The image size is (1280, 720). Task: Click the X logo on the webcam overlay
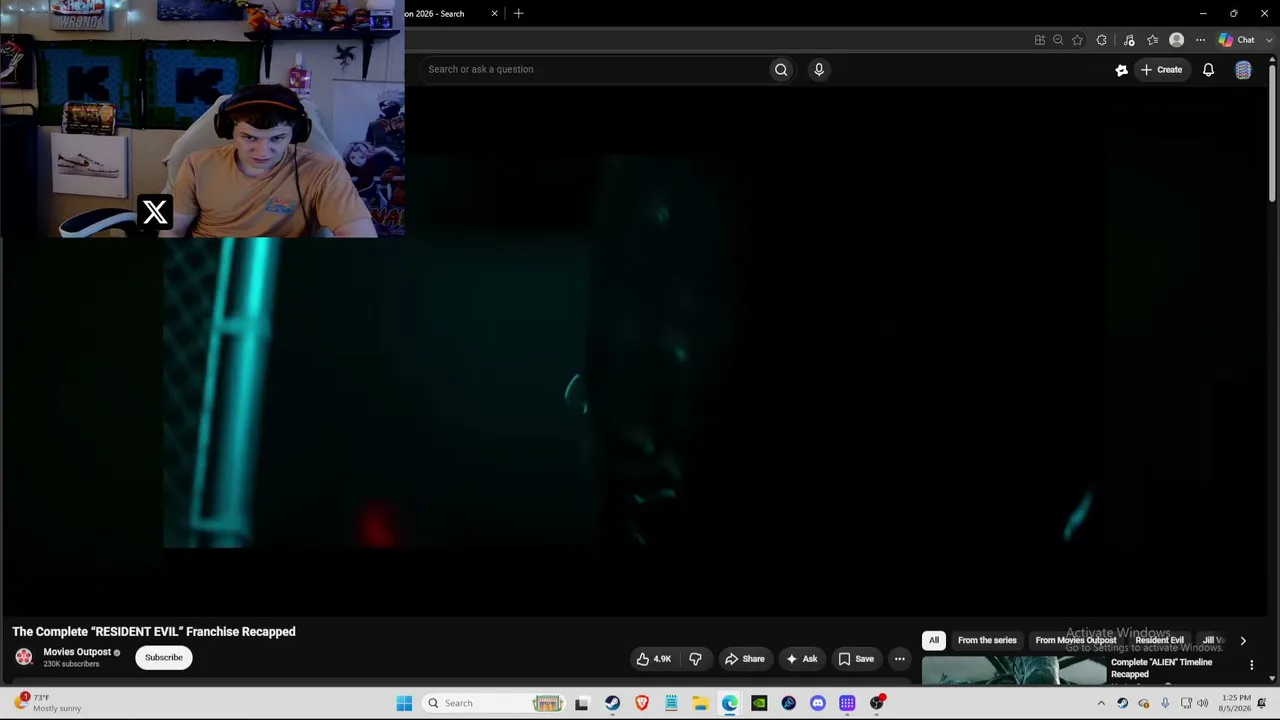point(155,212)
